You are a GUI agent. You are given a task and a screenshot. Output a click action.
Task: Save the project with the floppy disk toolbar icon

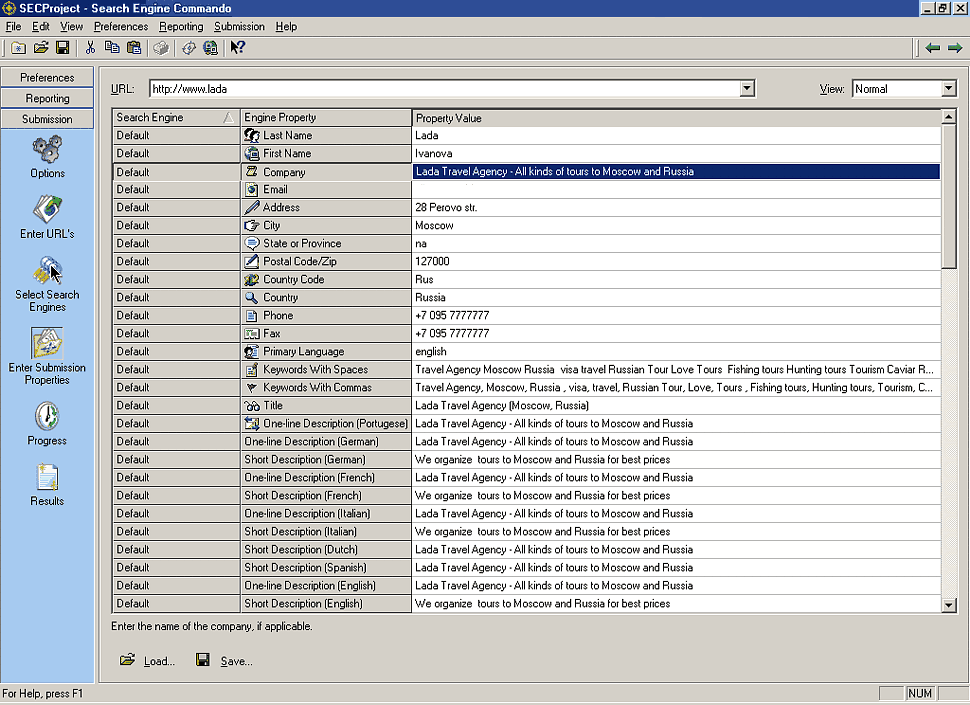pyautogui.click(x=62, y=48)
